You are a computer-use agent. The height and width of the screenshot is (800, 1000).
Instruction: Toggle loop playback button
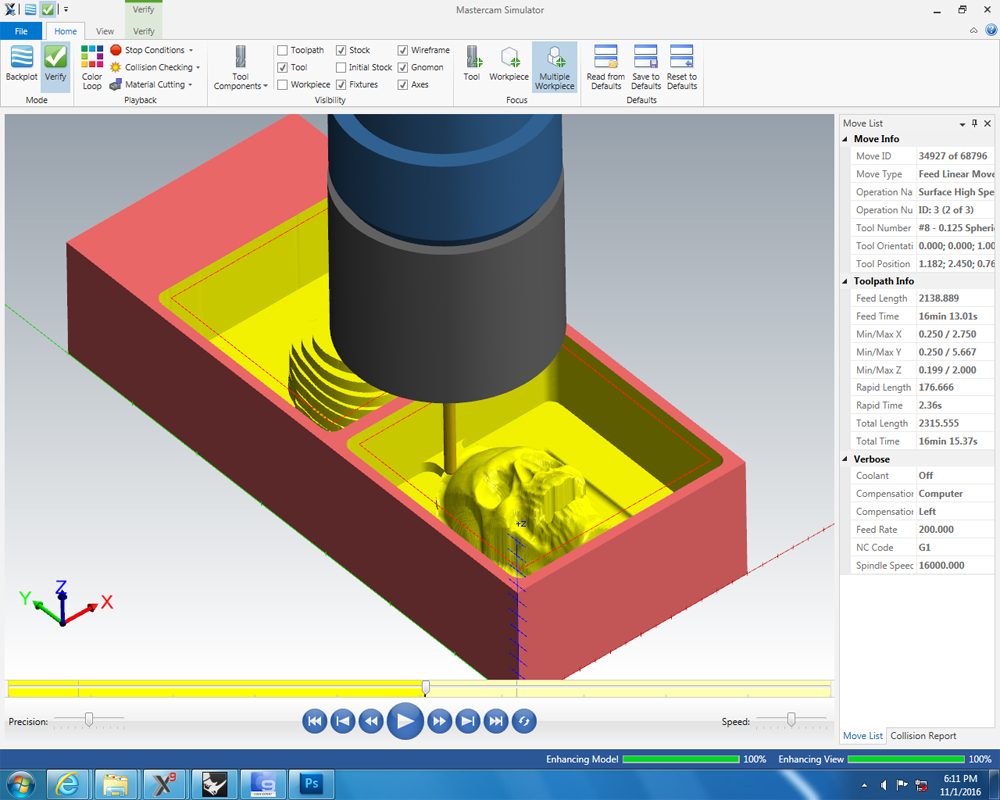pos(524,722)
